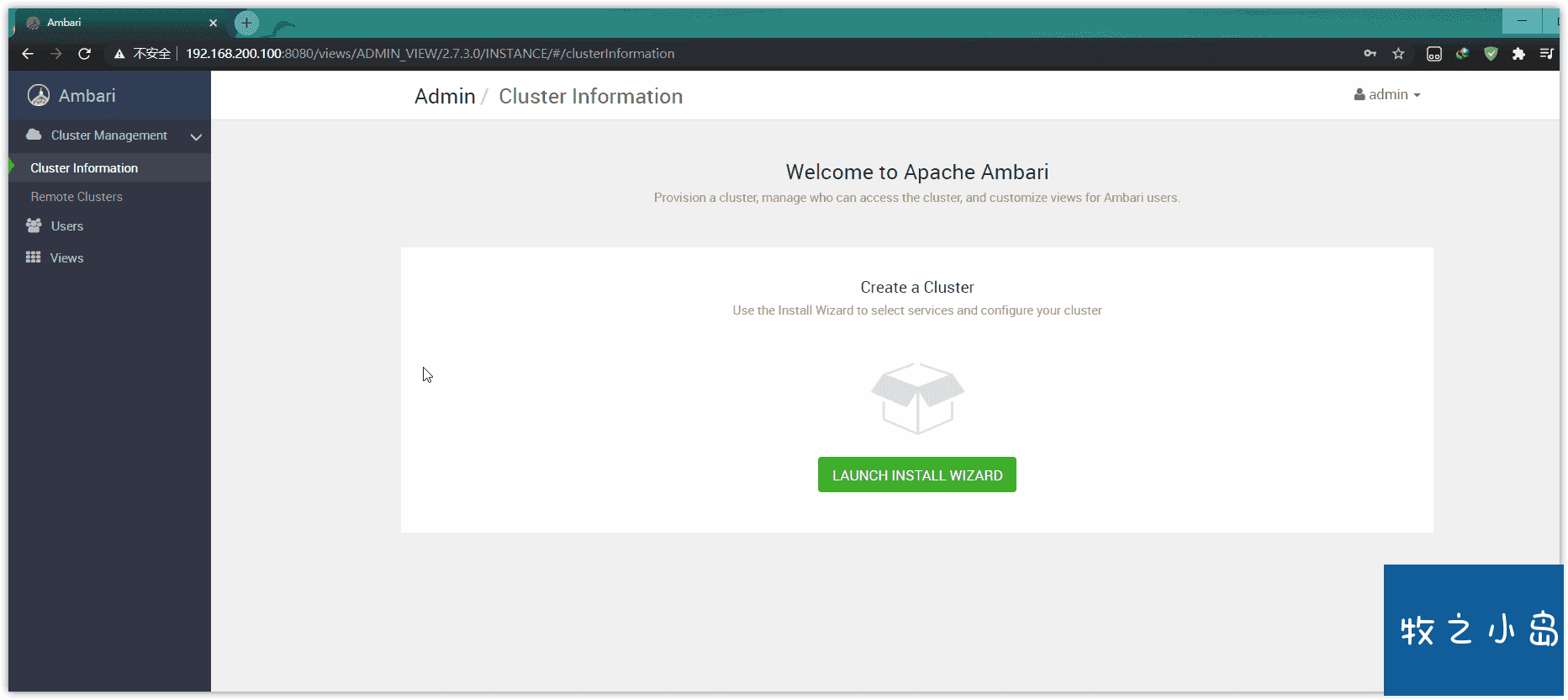Click the Cluster Management cloud icon

[34, 135]
